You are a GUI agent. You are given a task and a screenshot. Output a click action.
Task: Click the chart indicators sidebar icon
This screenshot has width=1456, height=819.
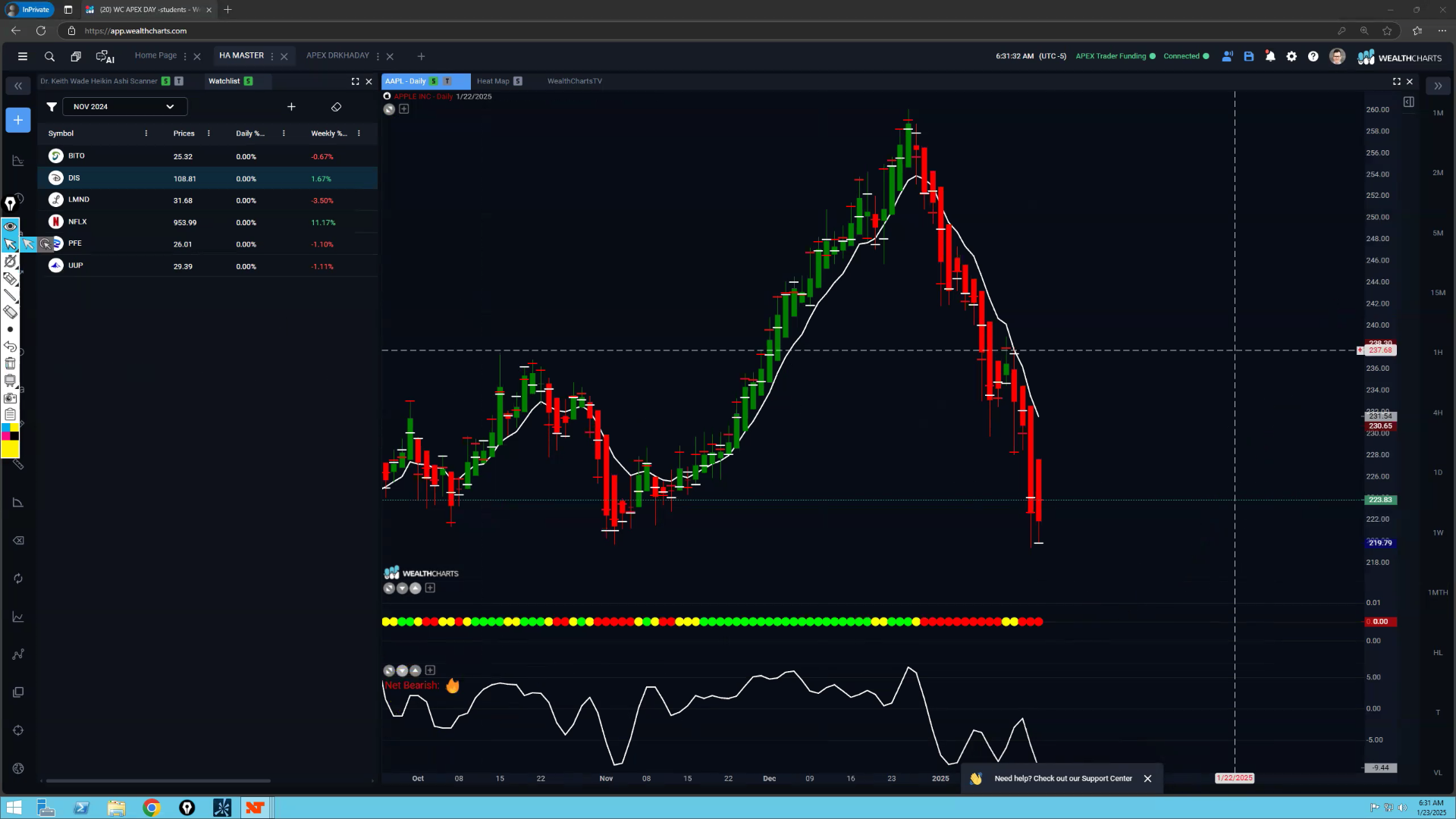point(18,617)
